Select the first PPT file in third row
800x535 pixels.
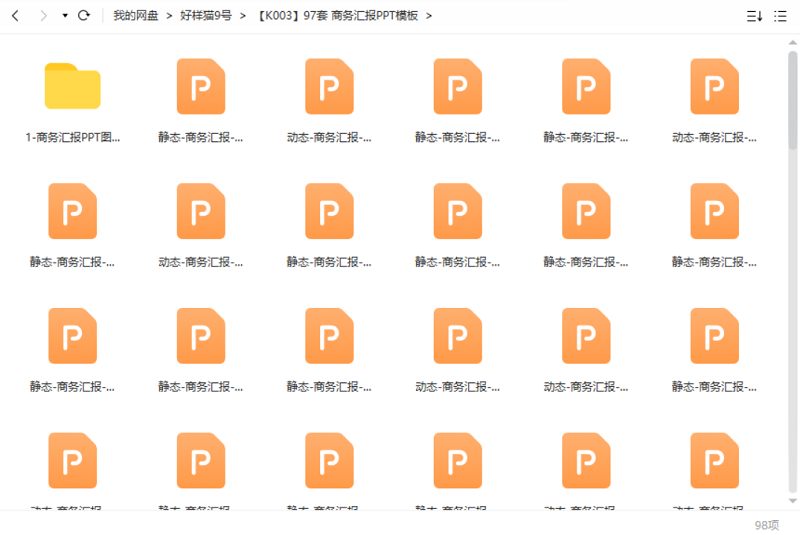[72, 336]
